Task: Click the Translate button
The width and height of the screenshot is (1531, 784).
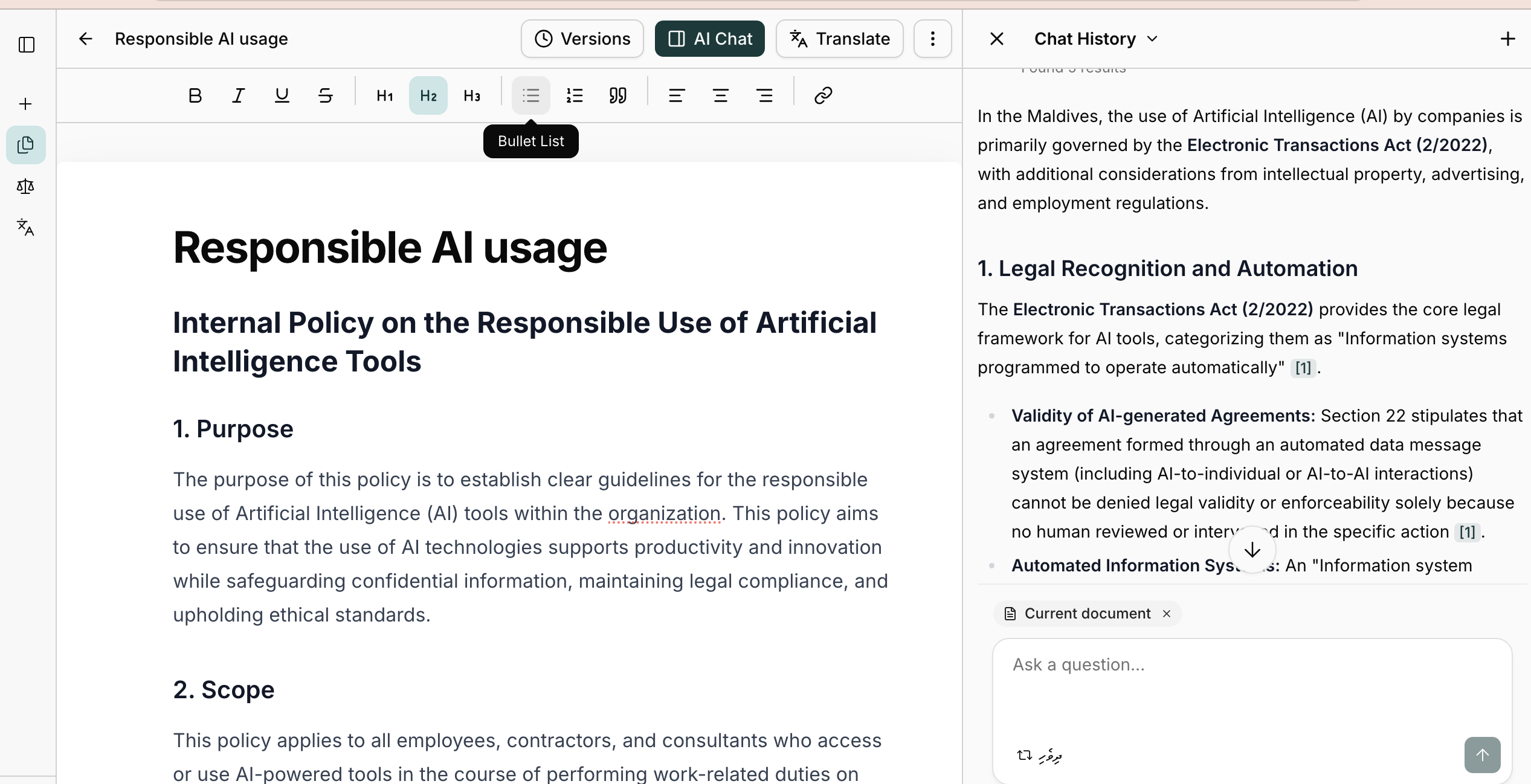Action: click(x=839, y=39)
